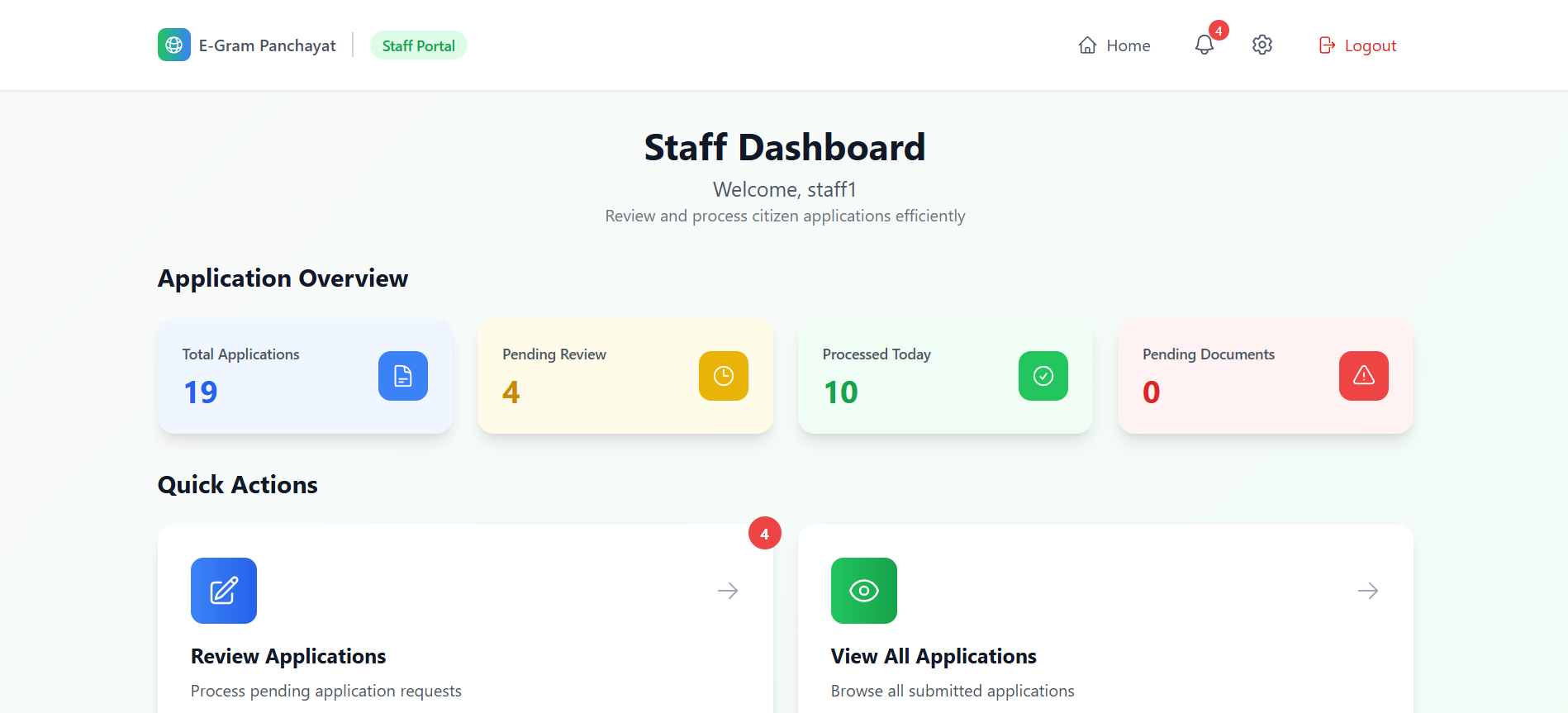Click the red 4 badge on Review Applications
Screen dimensions: 1568x713
pyautogui.click(x=765, y=534)
